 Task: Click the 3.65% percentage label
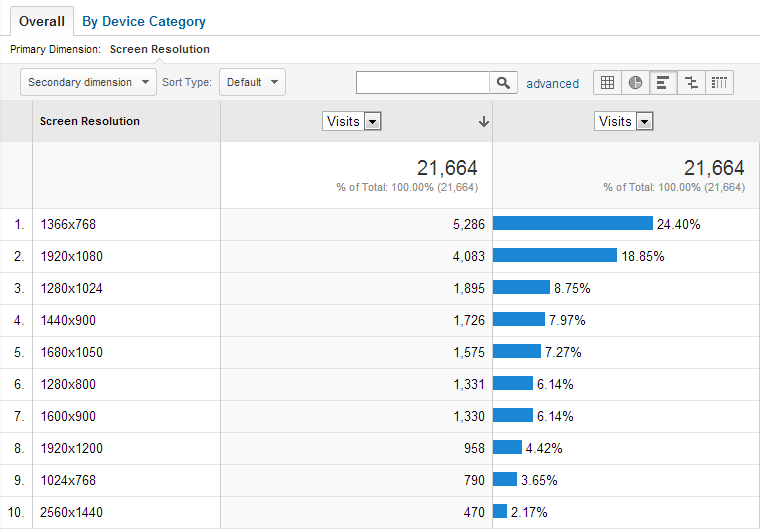539,480
